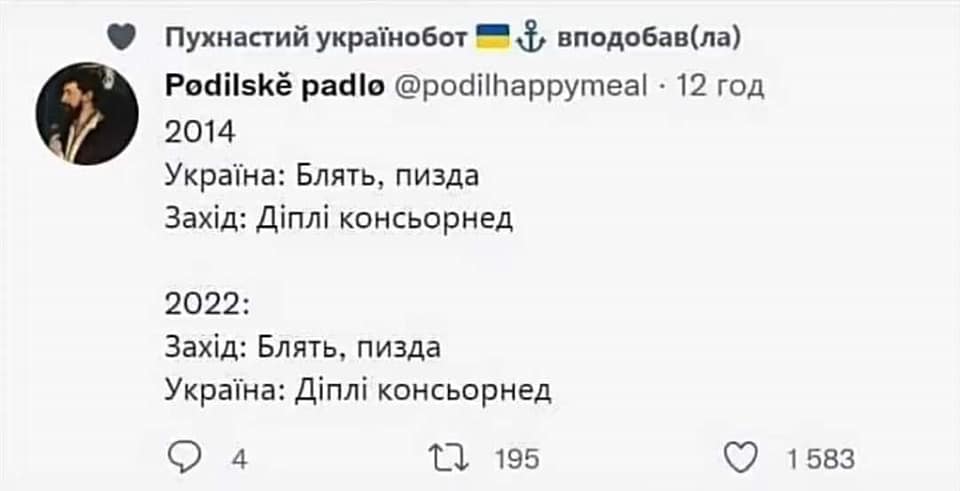Open the "Пухнастий українобот" profile link
960x491 pixels.
(x=315, y=38)
